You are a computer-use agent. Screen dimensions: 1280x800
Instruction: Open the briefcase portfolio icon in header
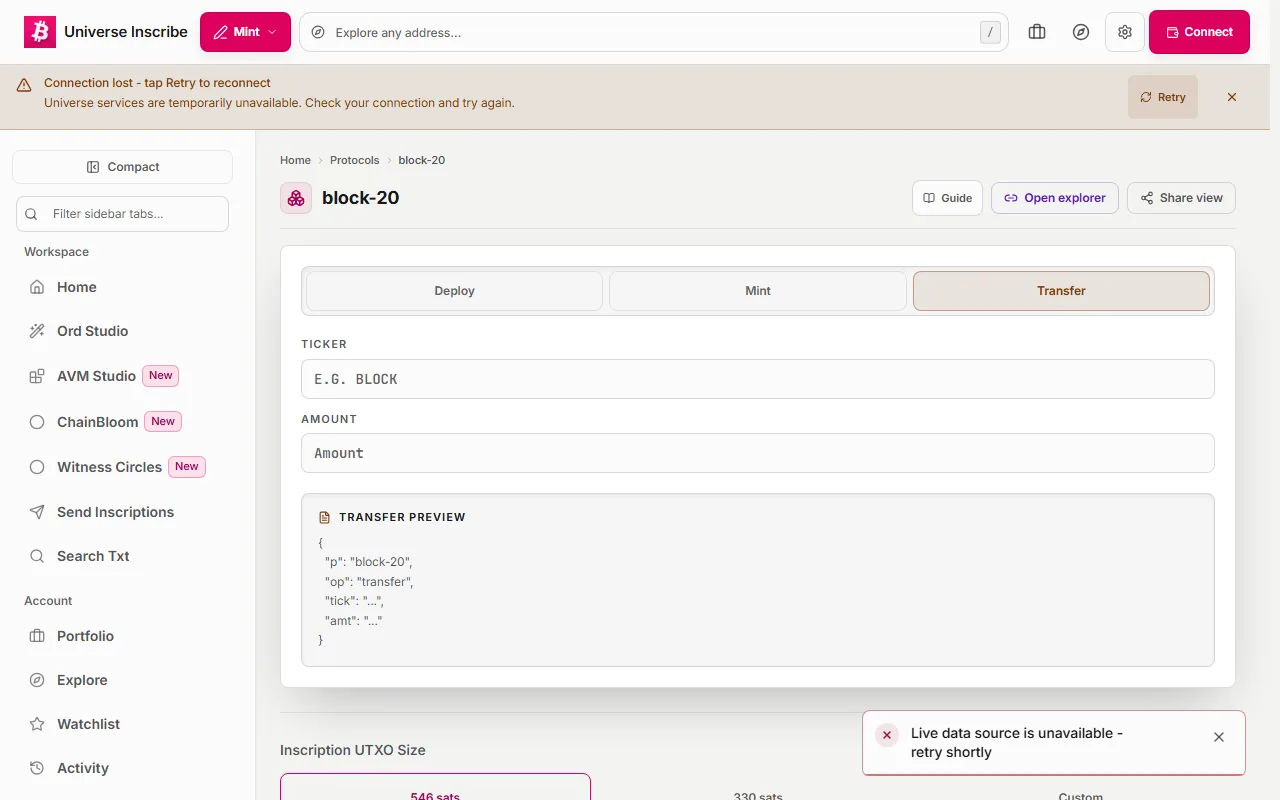1037,32
